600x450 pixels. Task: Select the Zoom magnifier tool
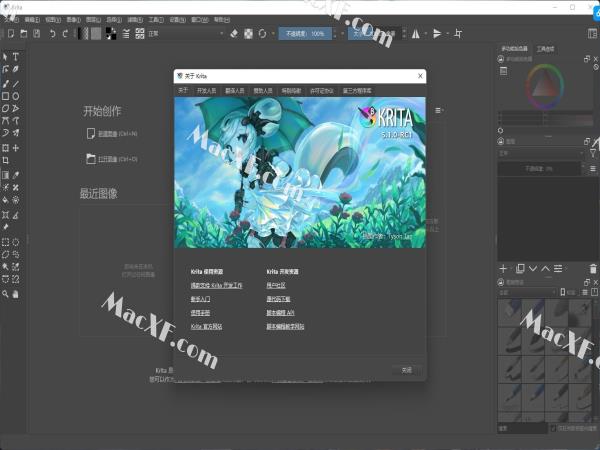tap(5, 294)
